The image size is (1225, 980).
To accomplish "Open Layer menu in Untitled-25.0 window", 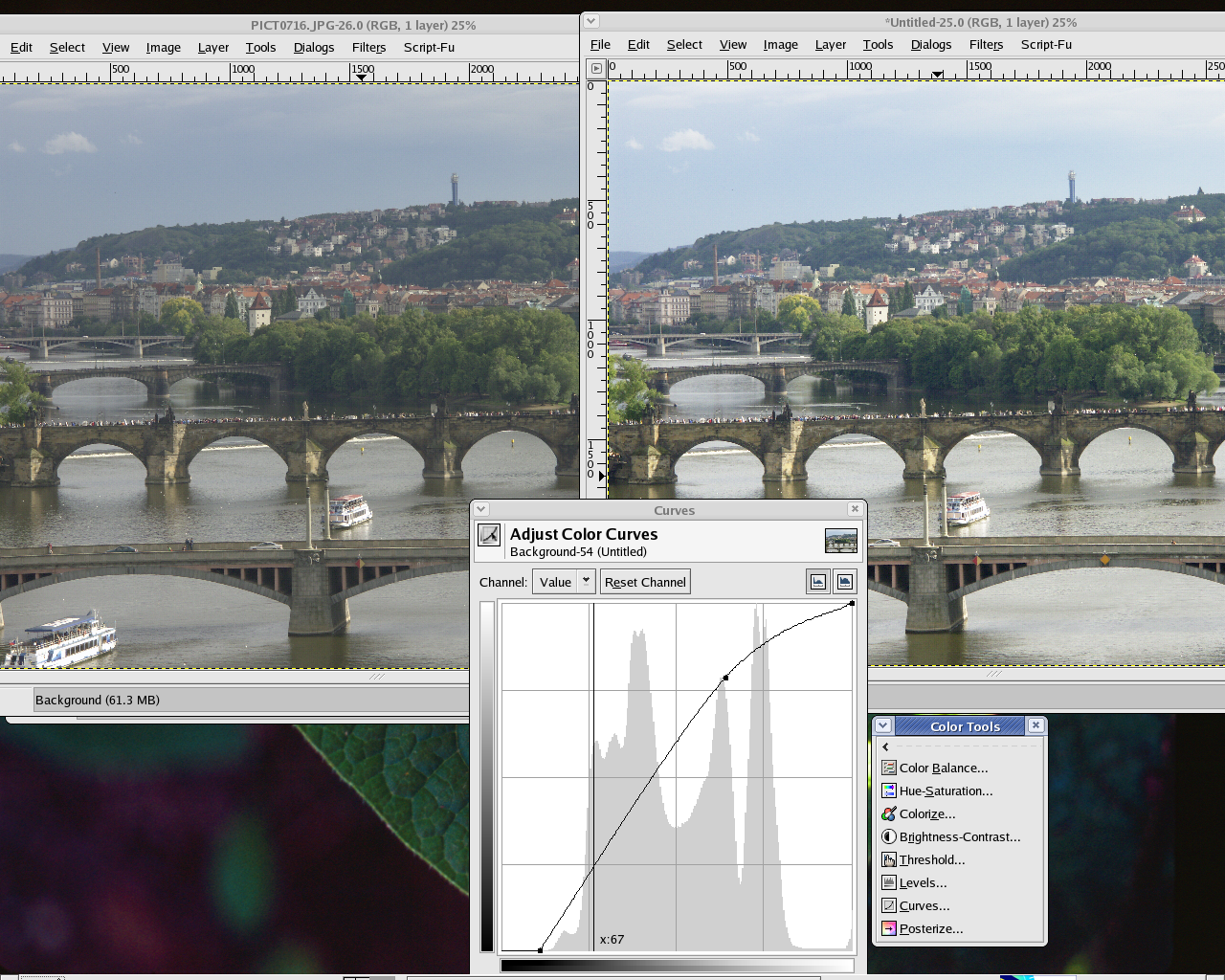I will 831,44.
